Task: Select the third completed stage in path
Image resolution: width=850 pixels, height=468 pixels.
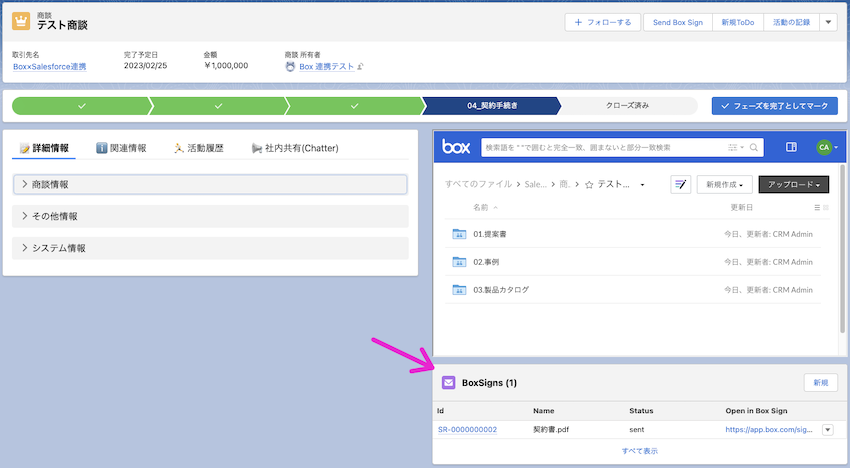Action: pos(355,106)
